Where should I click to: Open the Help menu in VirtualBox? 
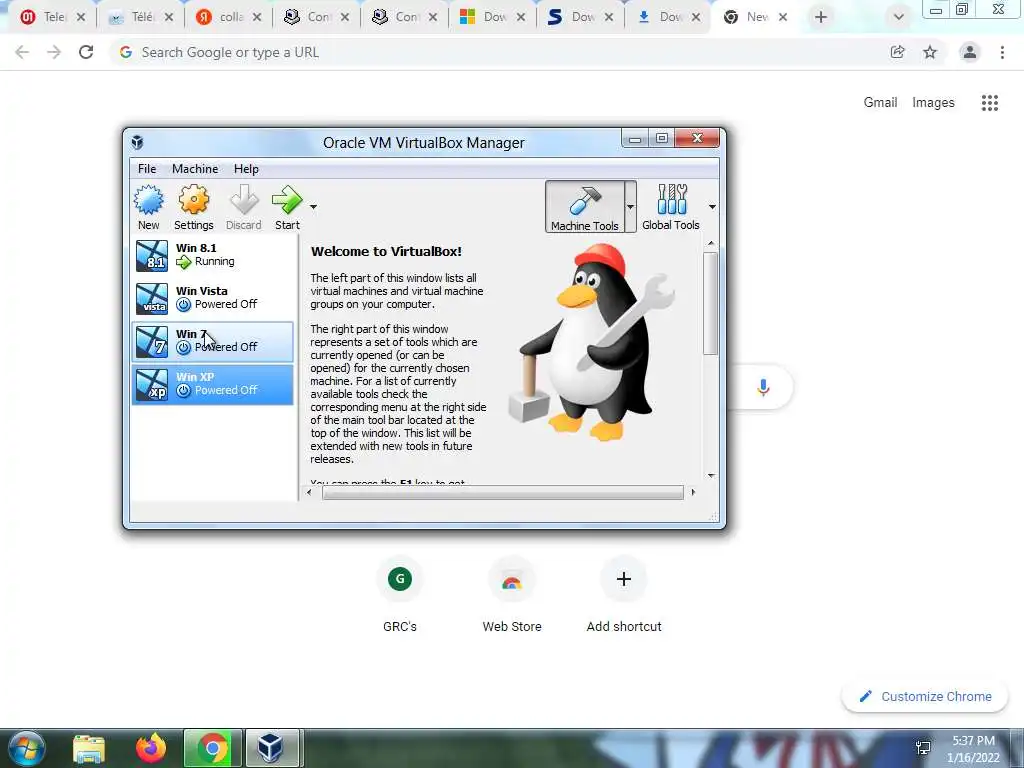coord(246,168)
